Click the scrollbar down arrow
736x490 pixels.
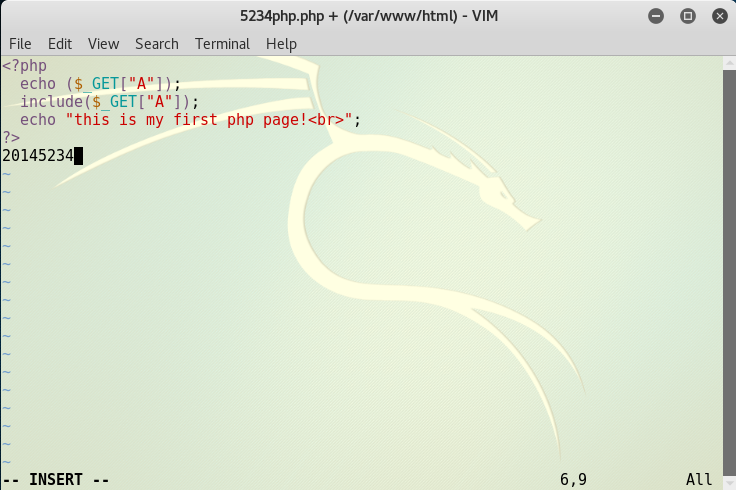click(729, 483)
